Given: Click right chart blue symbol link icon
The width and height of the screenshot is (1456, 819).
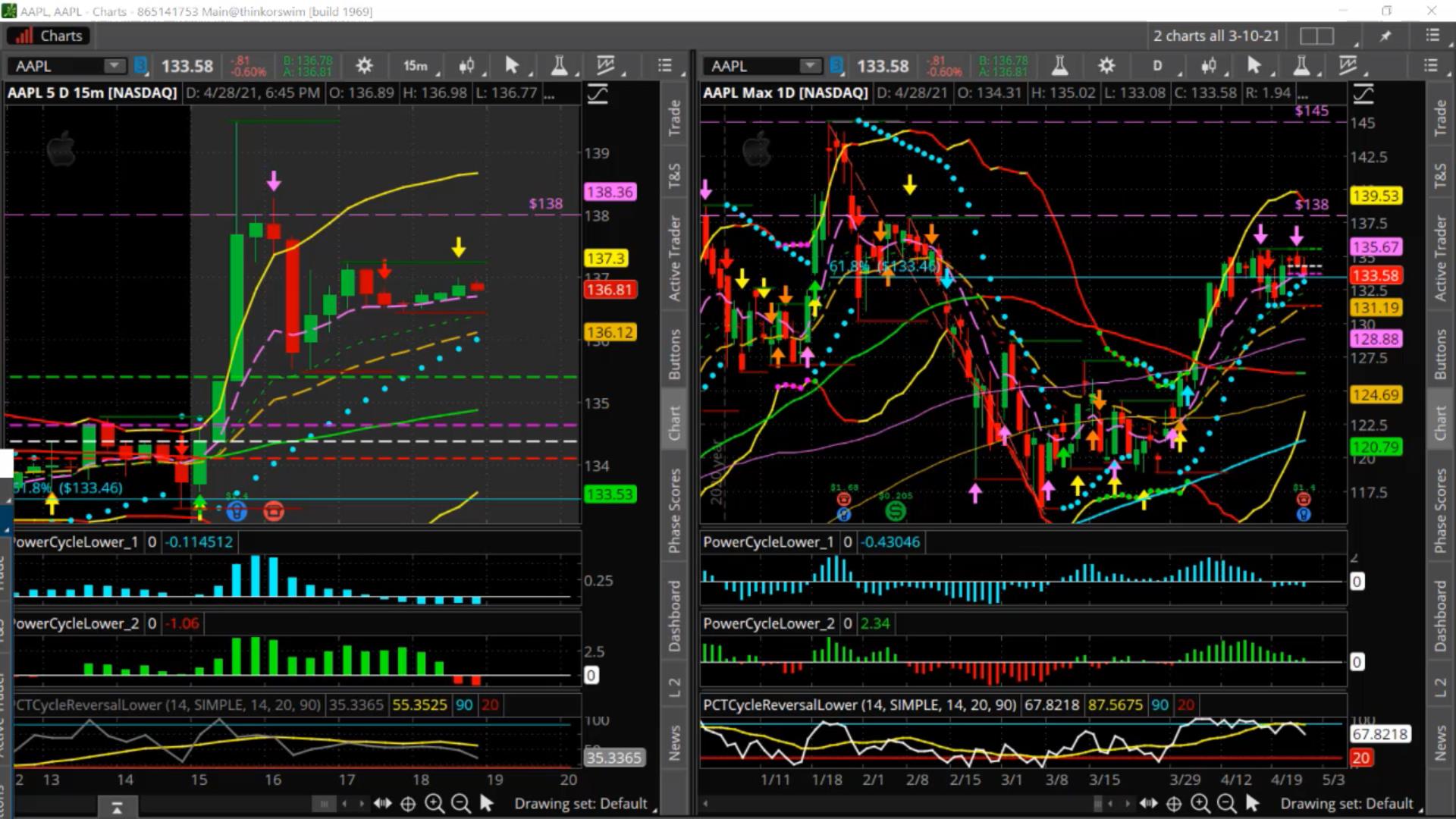Looking at the screenshot, I should (x=836, y=66).
